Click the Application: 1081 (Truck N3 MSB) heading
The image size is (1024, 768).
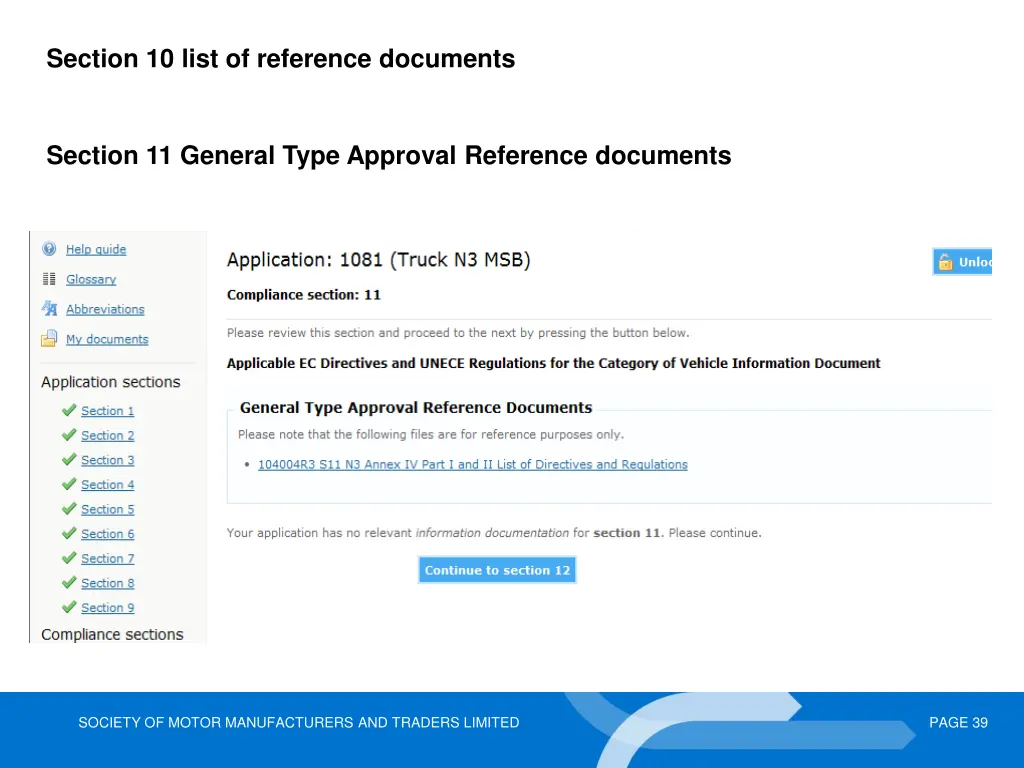pos(379,260)
